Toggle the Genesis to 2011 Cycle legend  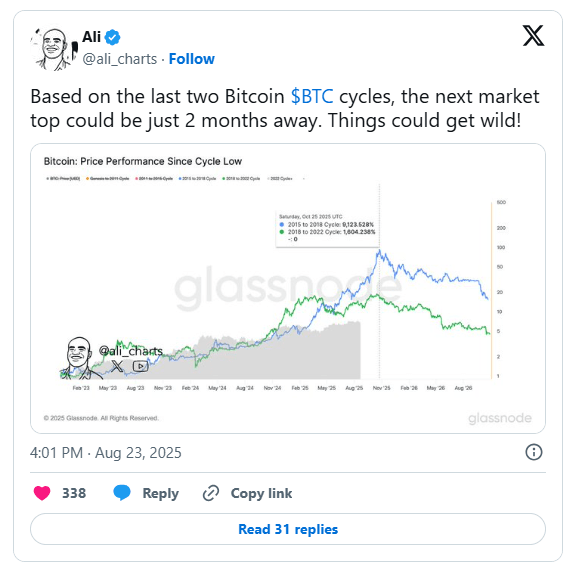(x=107, y=179)
